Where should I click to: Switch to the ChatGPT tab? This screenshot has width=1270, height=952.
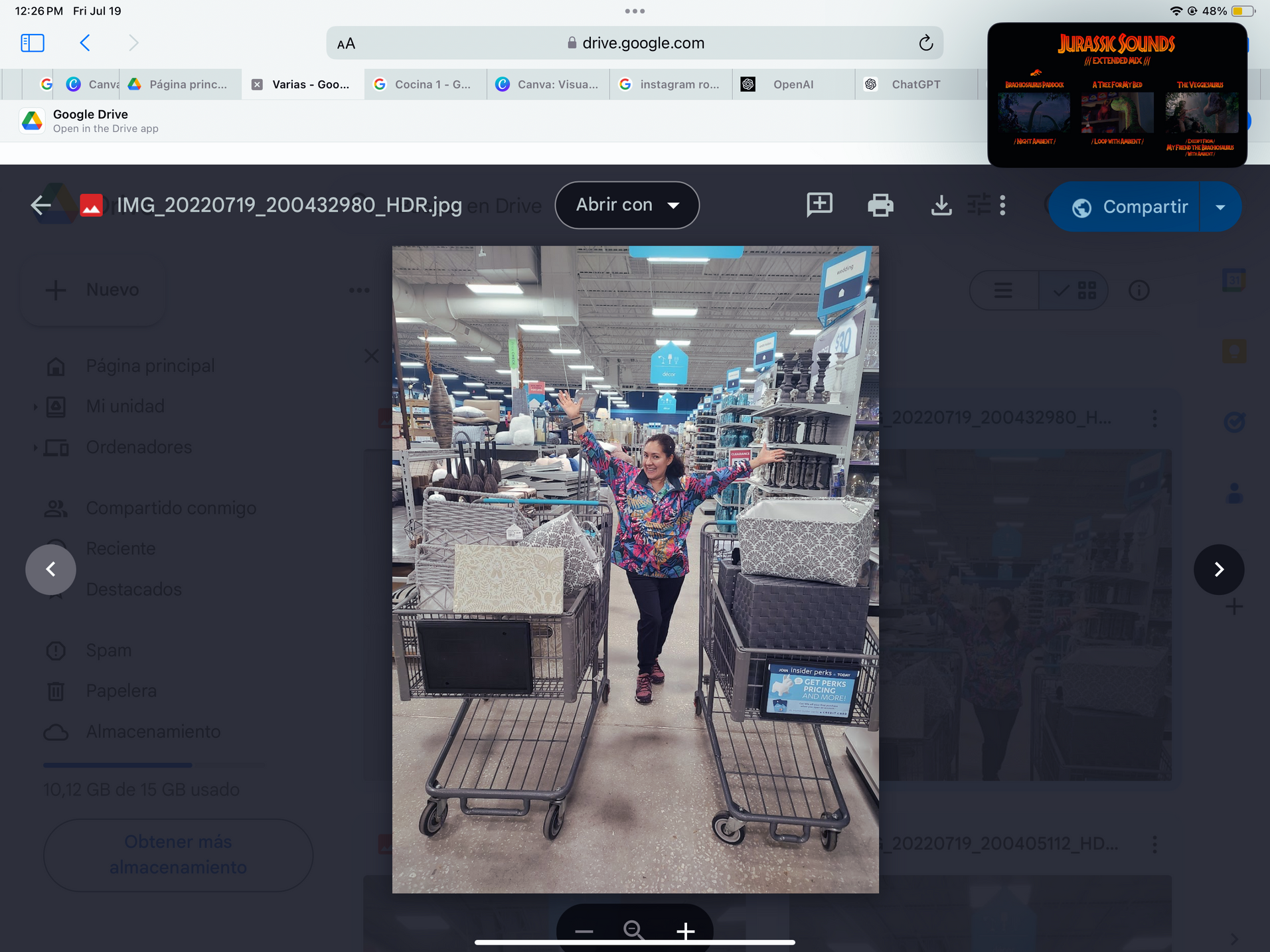[915, 84]
